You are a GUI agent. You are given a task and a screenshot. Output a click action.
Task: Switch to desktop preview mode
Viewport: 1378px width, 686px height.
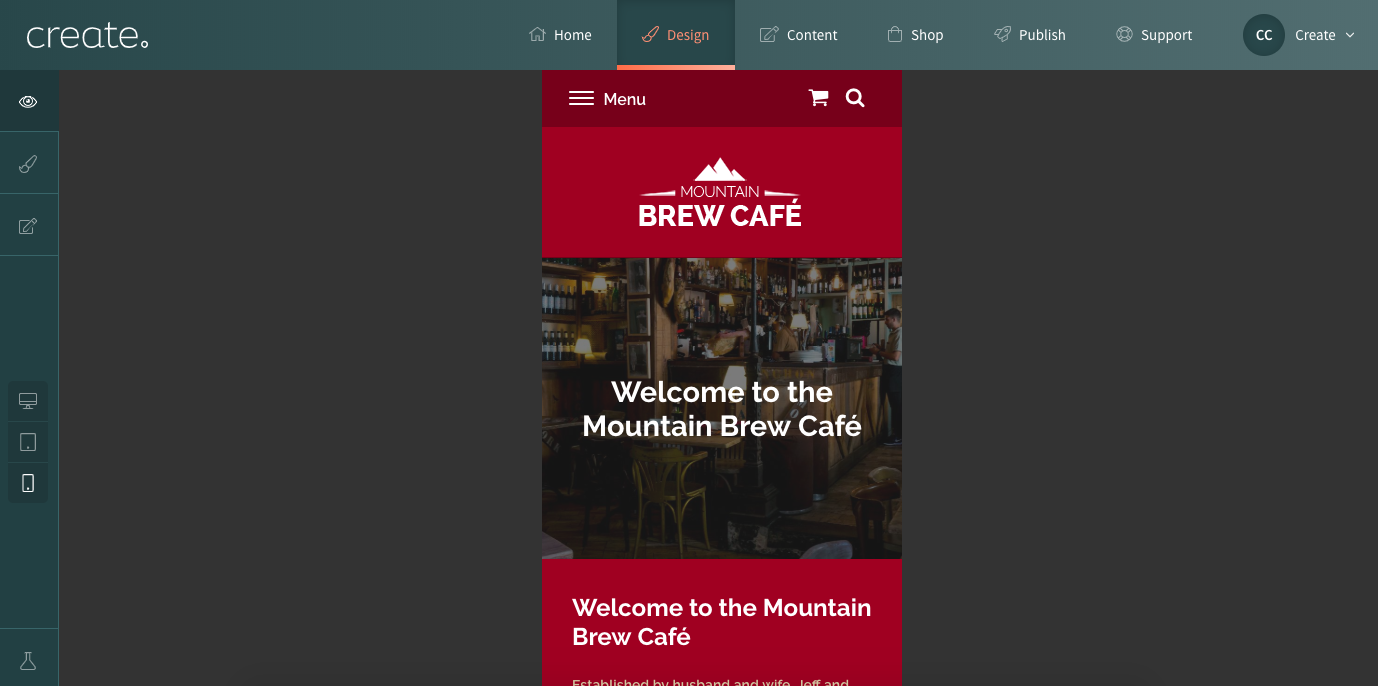[x=28, y=401]
